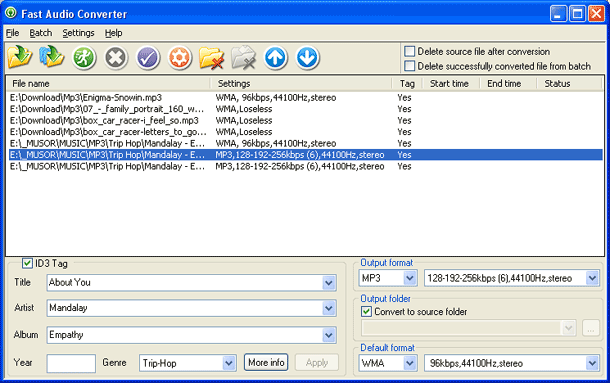Open settings with the orange gear icon

coord(179,58)
